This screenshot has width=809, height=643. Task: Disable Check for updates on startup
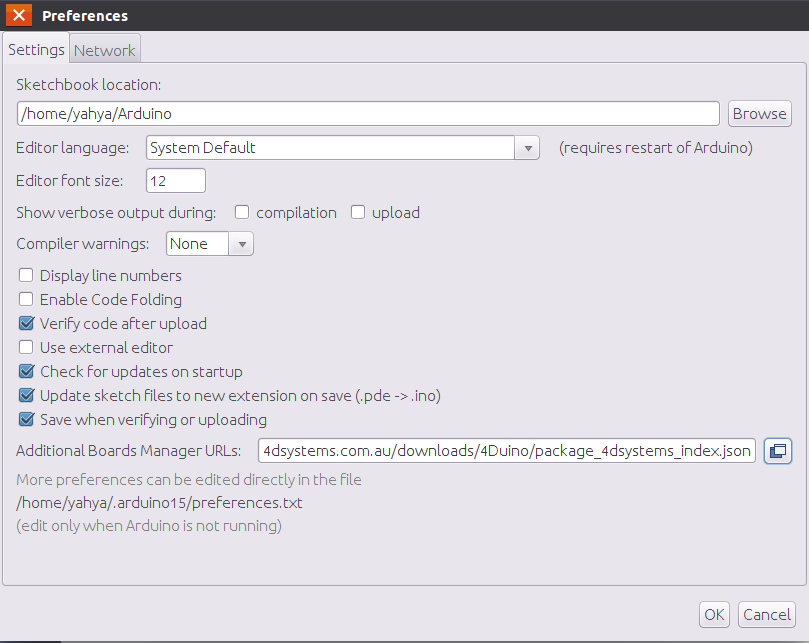tap(26, 372)
